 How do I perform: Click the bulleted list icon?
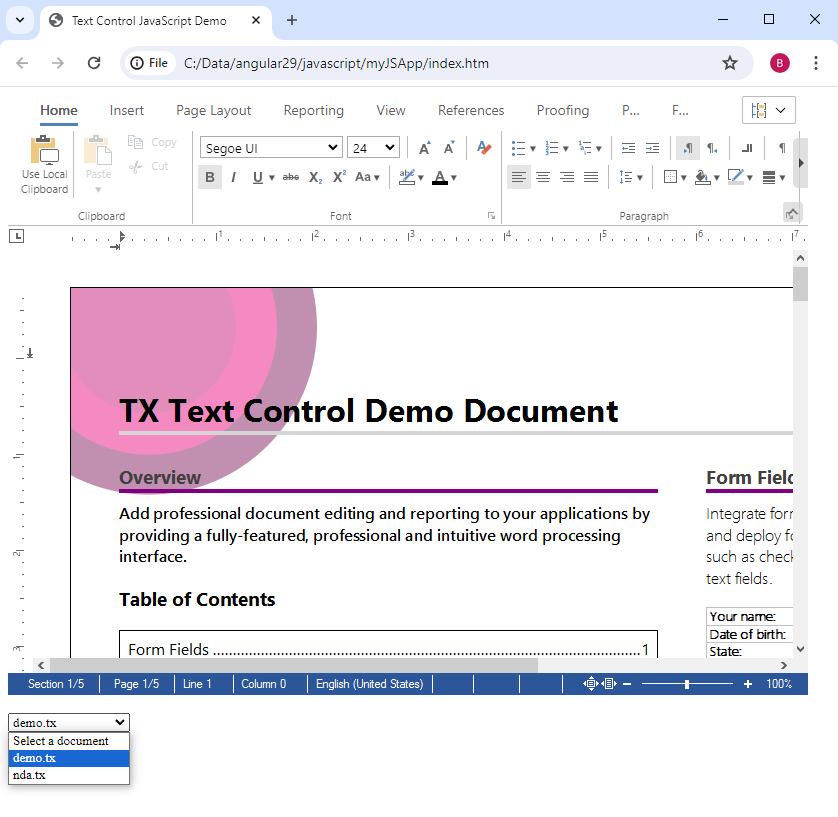(x=518, y=148)
